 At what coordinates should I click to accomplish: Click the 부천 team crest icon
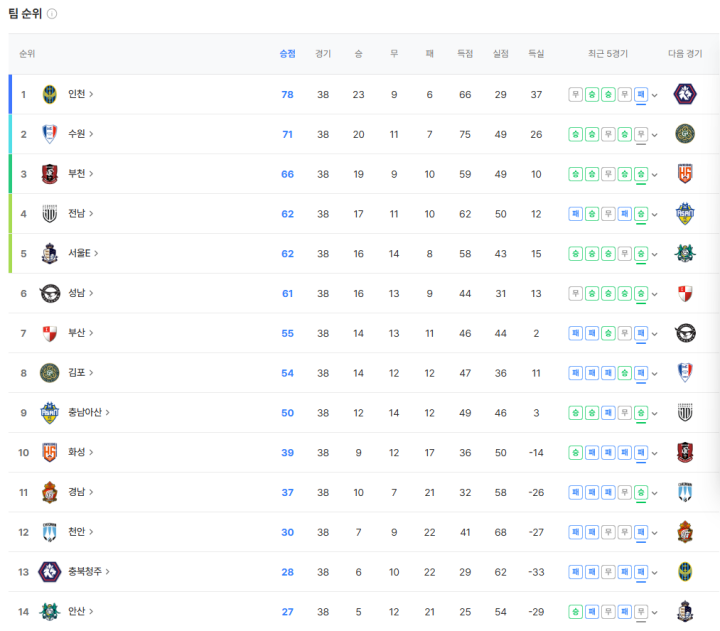[x=50, y=174]
